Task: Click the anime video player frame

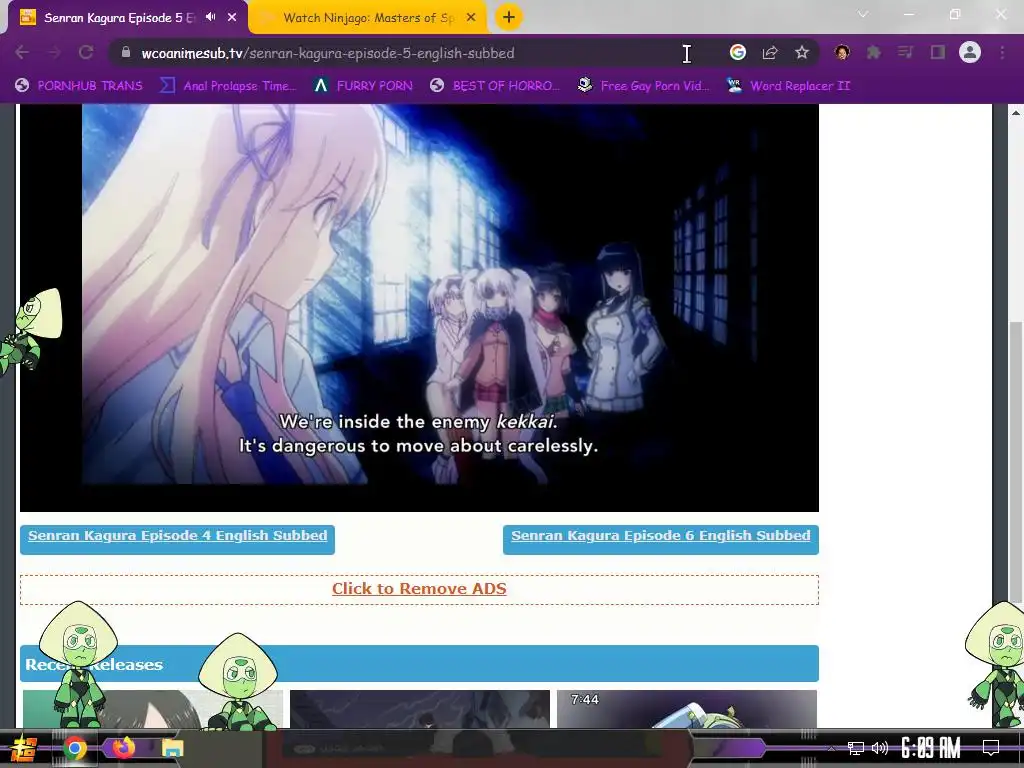Action: point(419,307)
